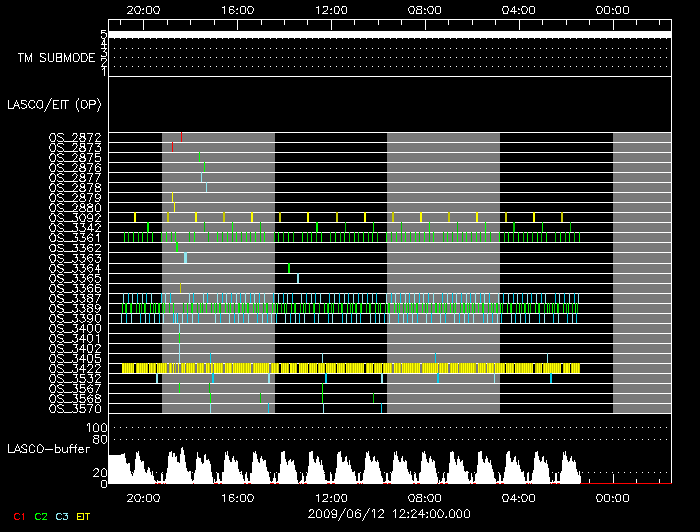700x532 pixels.
Task: Click the OS_3387 row label
Action: point(75,298)
